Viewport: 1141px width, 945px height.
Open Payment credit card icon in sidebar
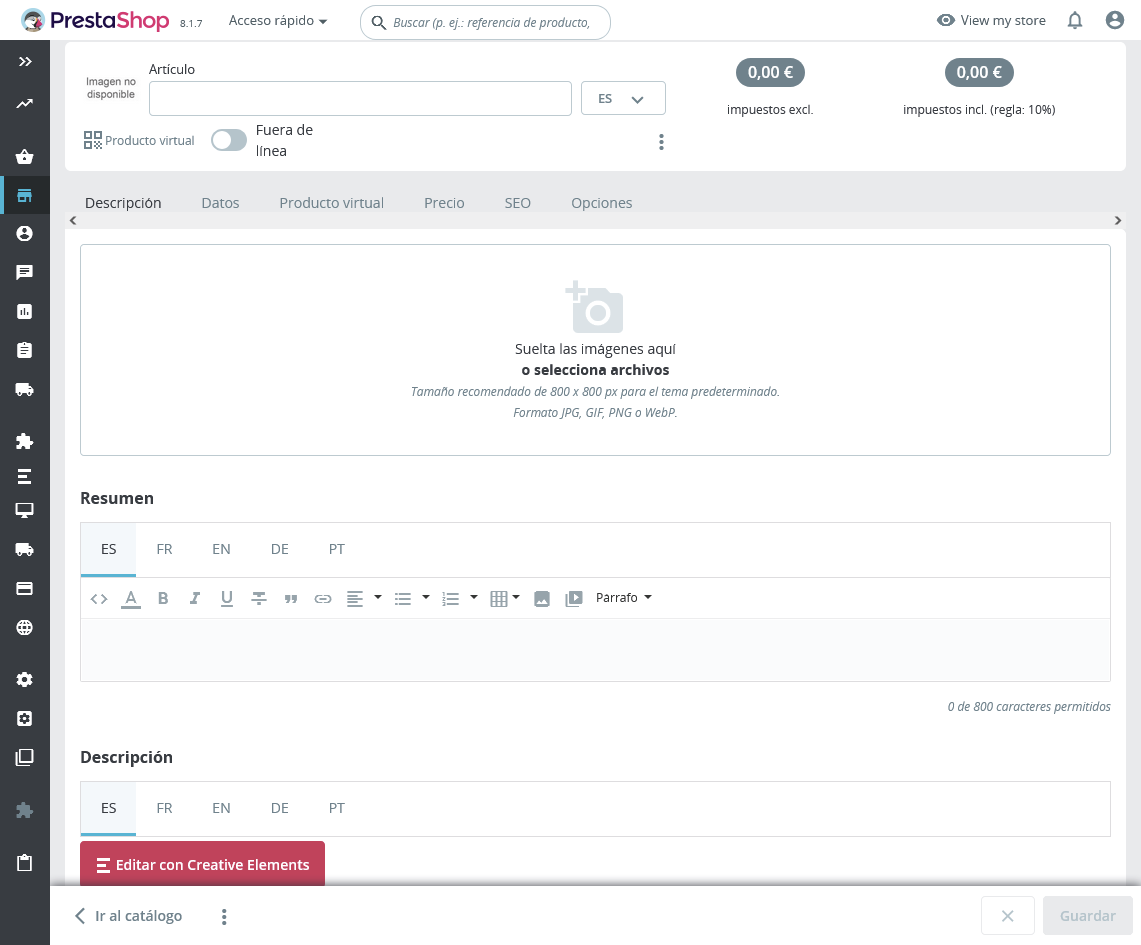tap(25, 589)
